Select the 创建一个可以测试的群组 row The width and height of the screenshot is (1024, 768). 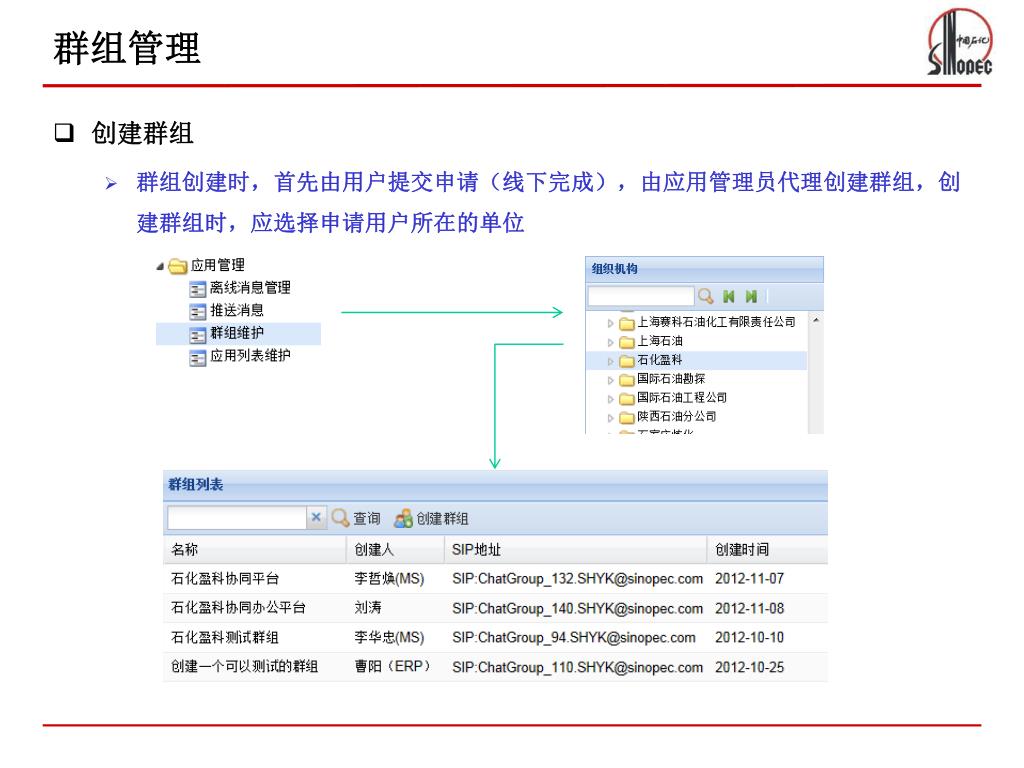tap(495, 667)
